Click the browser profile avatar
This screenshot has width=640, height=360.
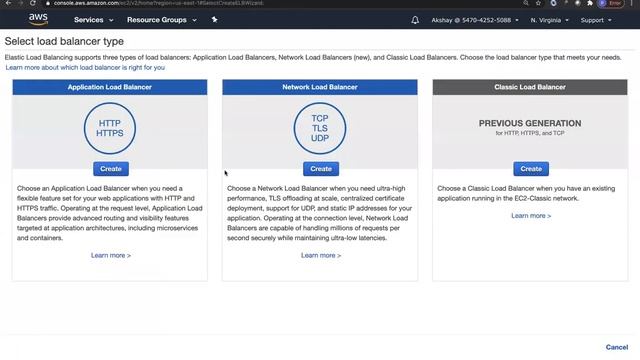click(x=602, y=3)
